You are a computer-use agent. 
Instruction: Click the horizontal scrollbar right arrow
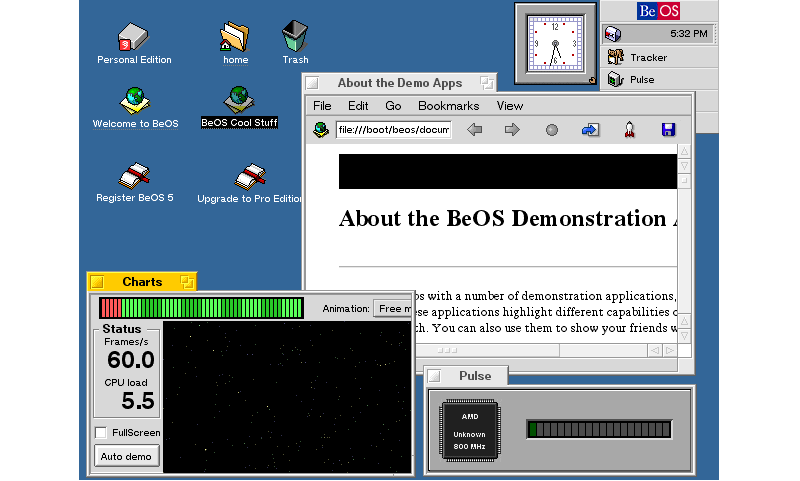tap(670, 350)
